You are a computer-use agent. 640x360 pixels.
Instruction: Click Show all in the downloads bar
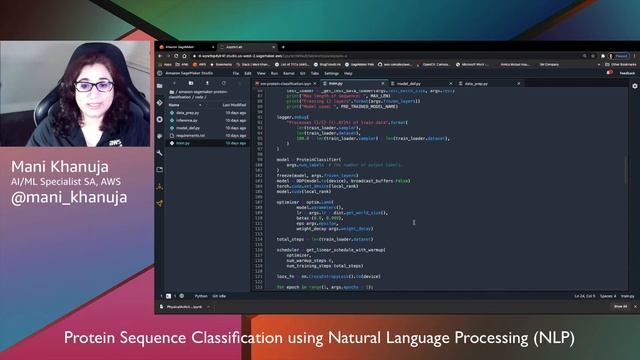(x=620, y=306)
